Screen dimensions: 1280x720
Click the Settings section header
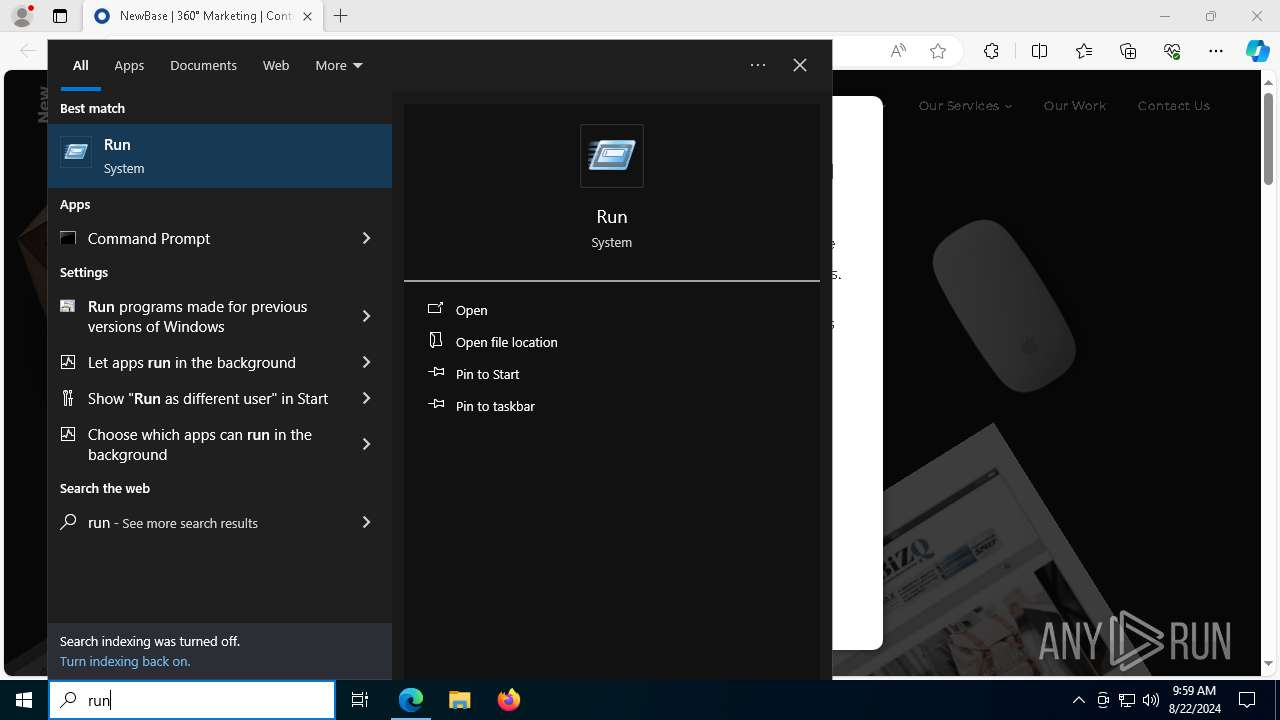[84, 272]
